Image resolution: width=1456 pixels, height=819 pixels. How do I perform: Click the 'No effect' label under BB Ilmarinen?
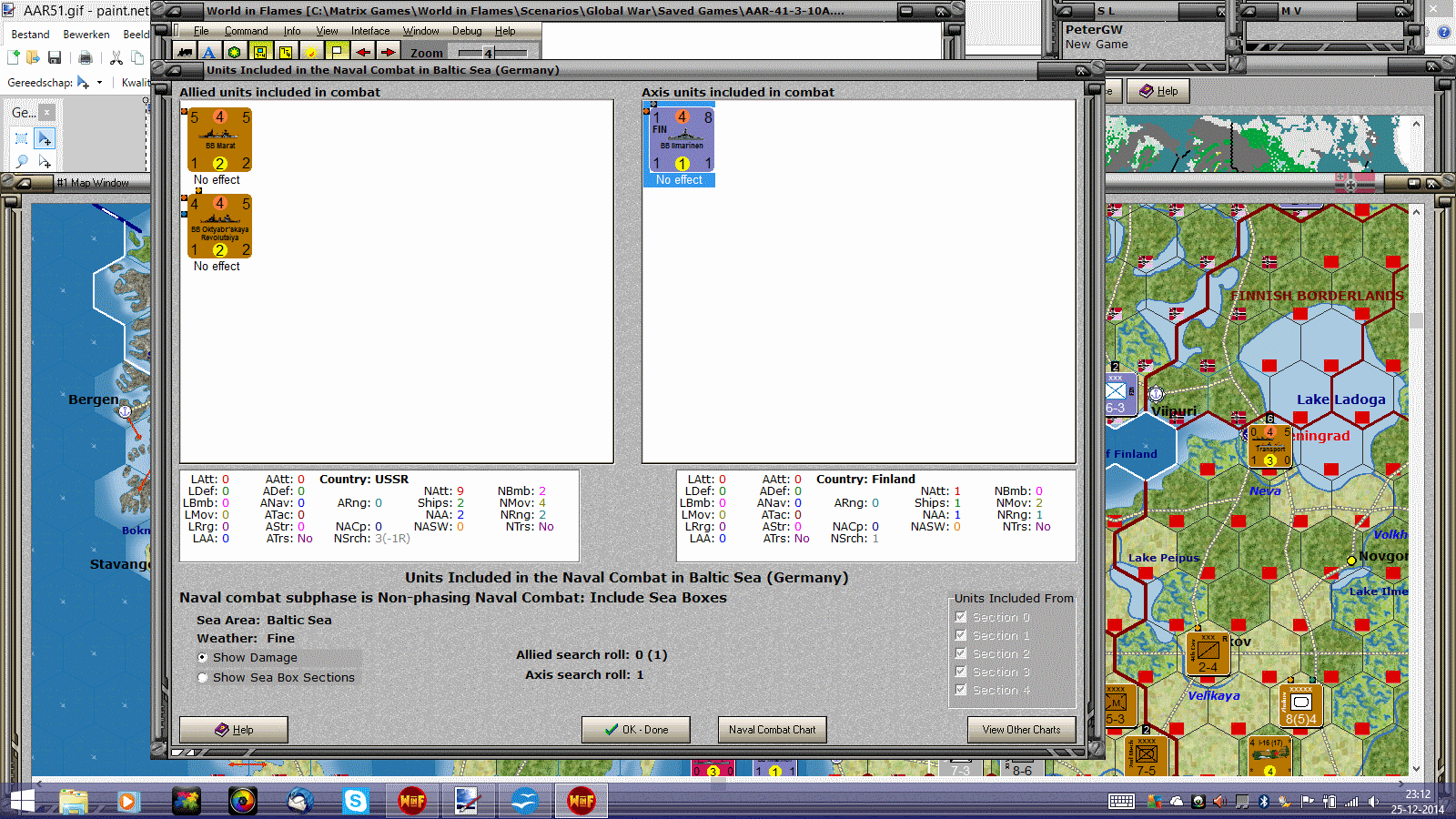pyautogui.click(x=679, y=180)
